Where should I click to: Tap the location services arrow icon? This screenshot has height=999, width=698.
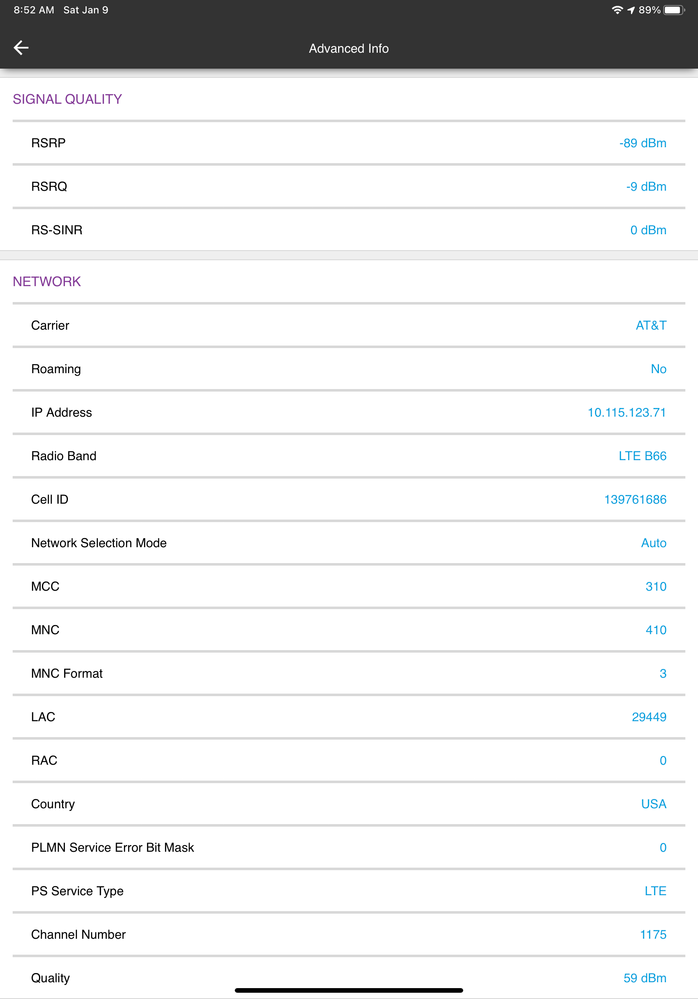631,10
